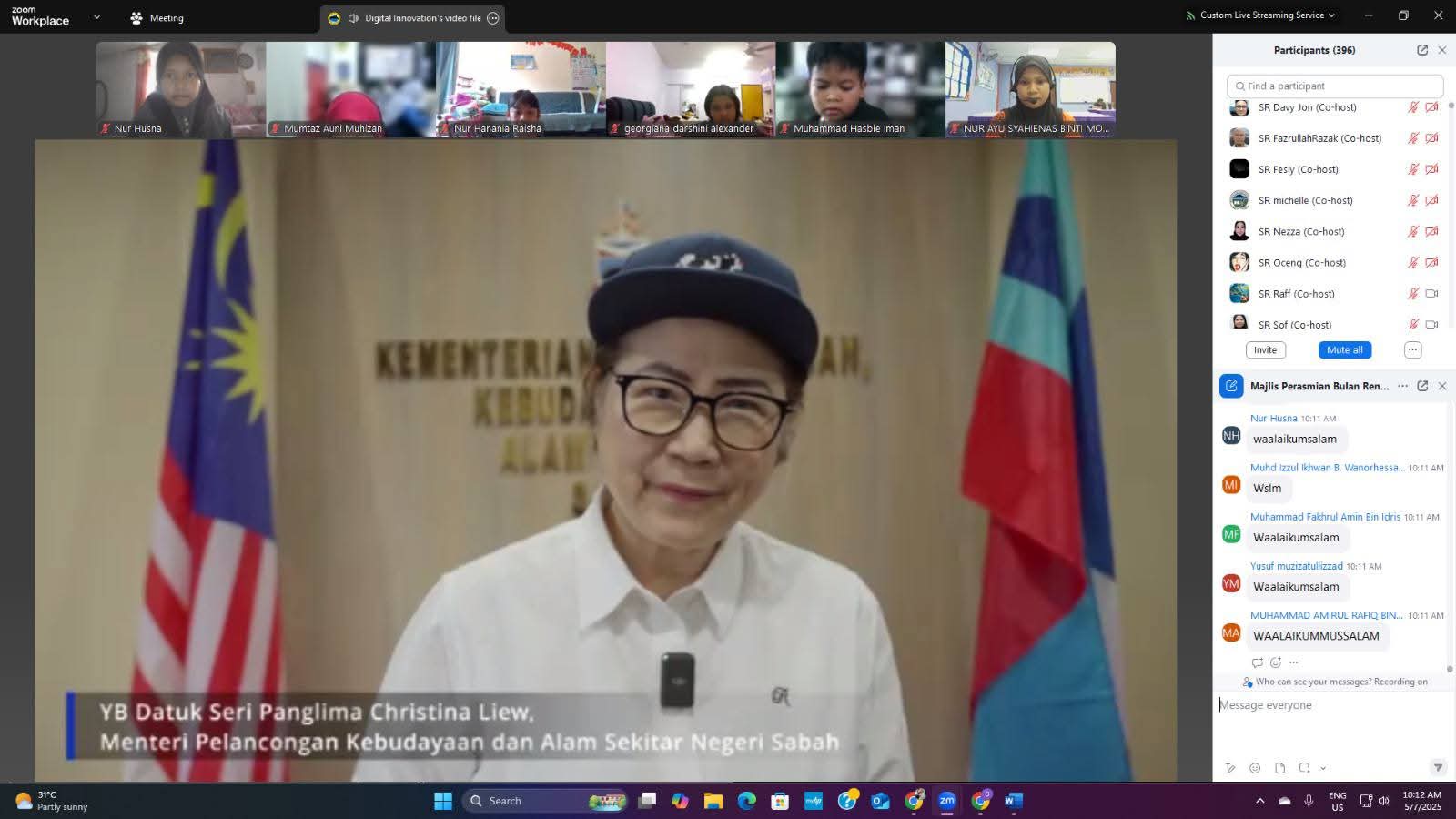Click the Mute all button
The width and height of the screenshot is (1456, 819).
[1344, 350]
